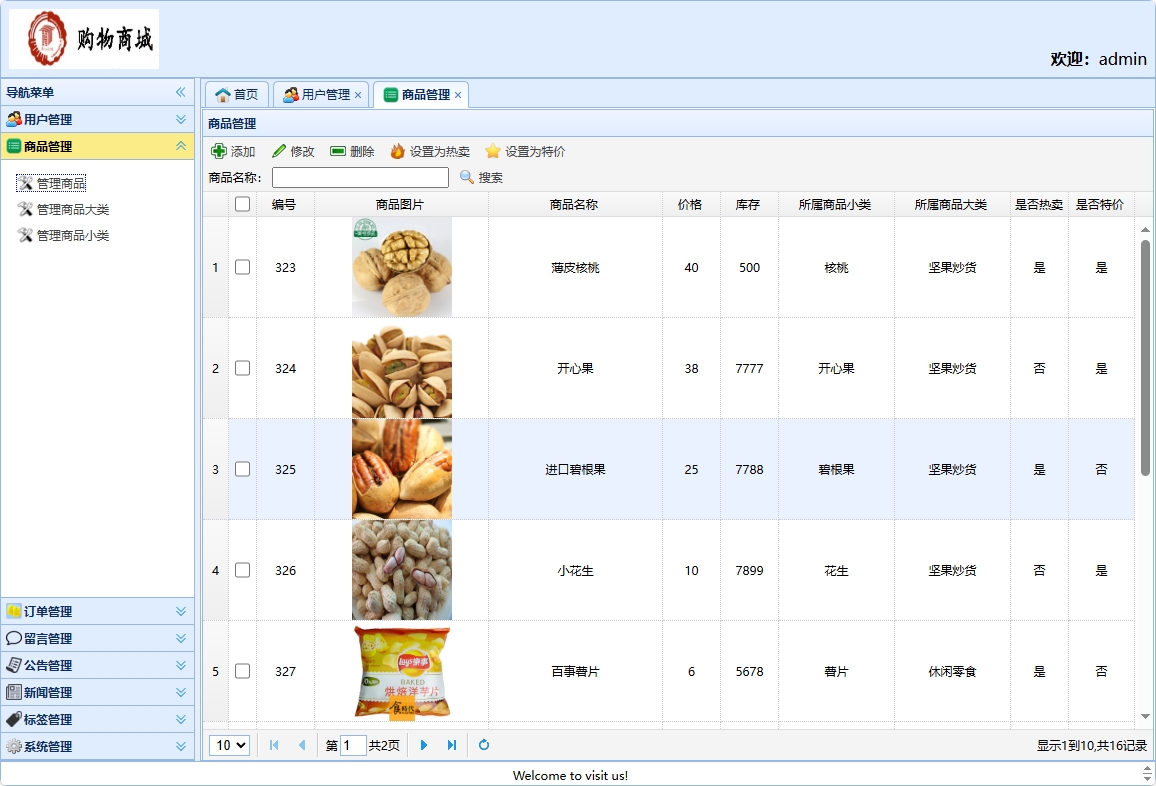Check the select-all checkbox in table header
This screenshot has width=1156, height=786.
(244, 203)
